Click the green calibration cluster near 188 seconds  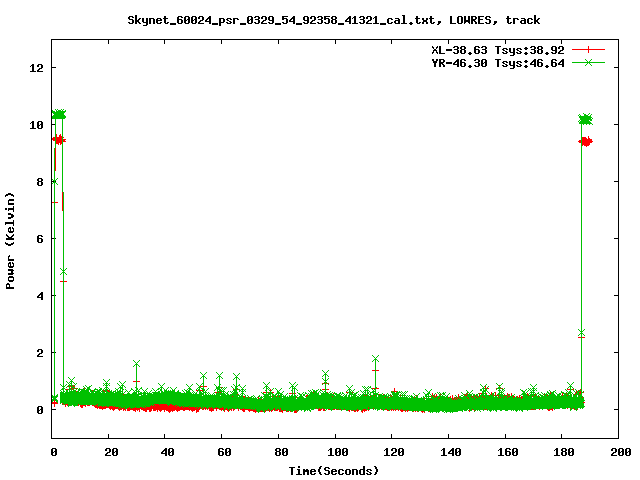(586, 119)
